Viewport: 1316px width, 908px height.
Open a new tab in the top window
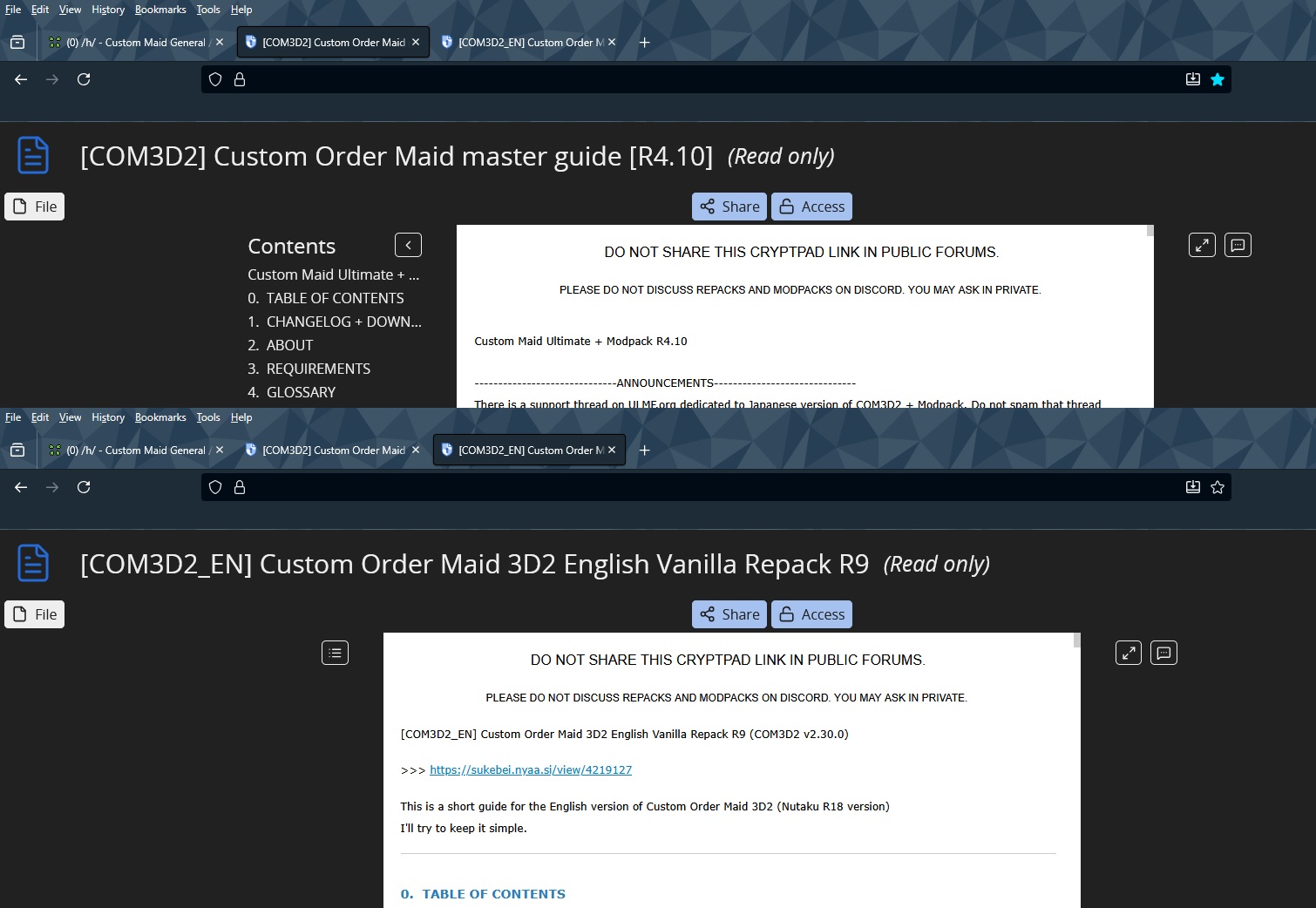tap(645, 42)
